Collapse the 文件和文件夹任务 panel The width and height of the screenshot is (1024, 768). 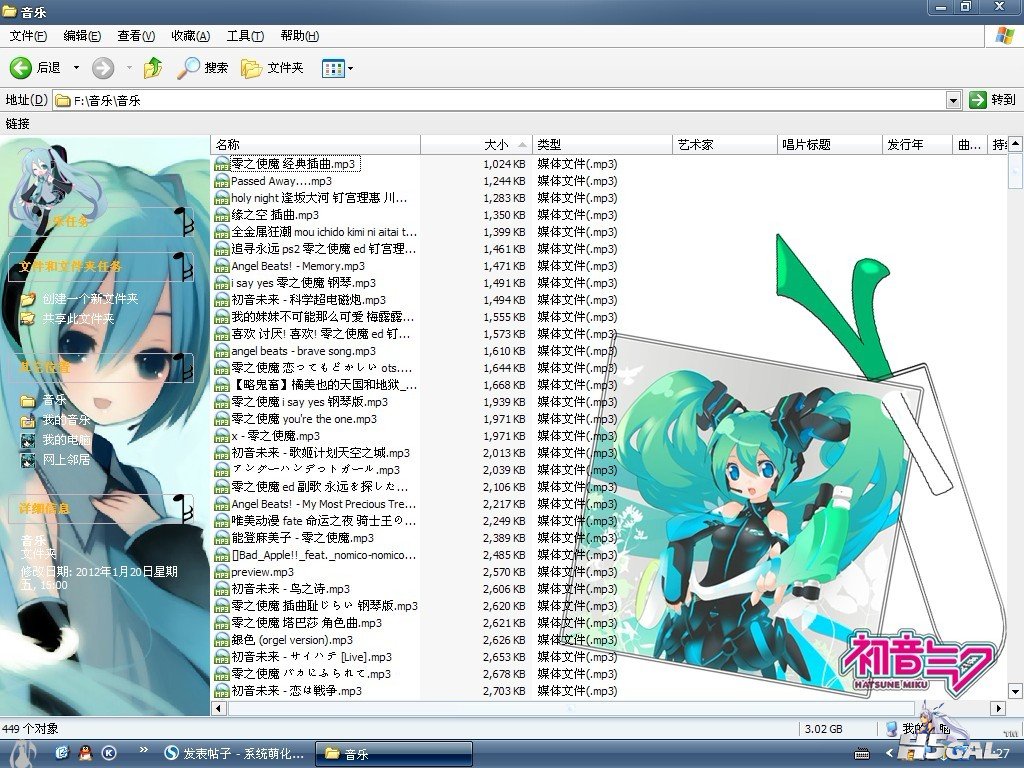(x=184, y=266)
